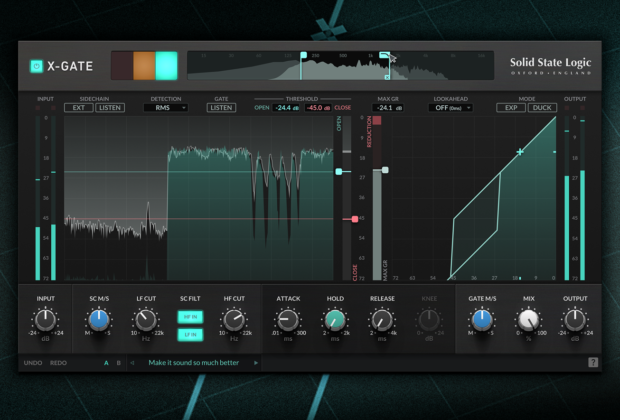Toggle the sidechain LISTEN button

[110, 108]
